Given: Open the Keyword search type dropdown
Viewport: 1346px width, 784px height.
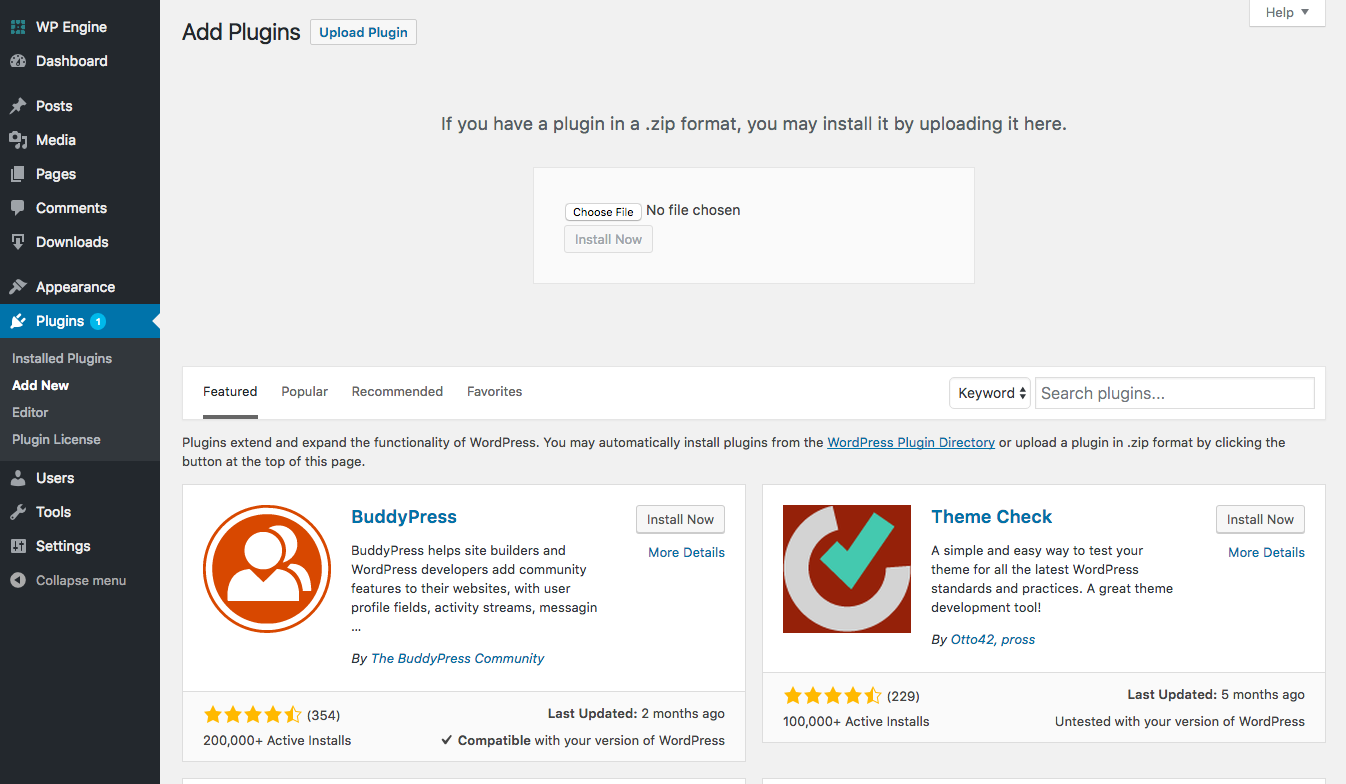Looking at the screenshot, I should (x=992, y=393).
